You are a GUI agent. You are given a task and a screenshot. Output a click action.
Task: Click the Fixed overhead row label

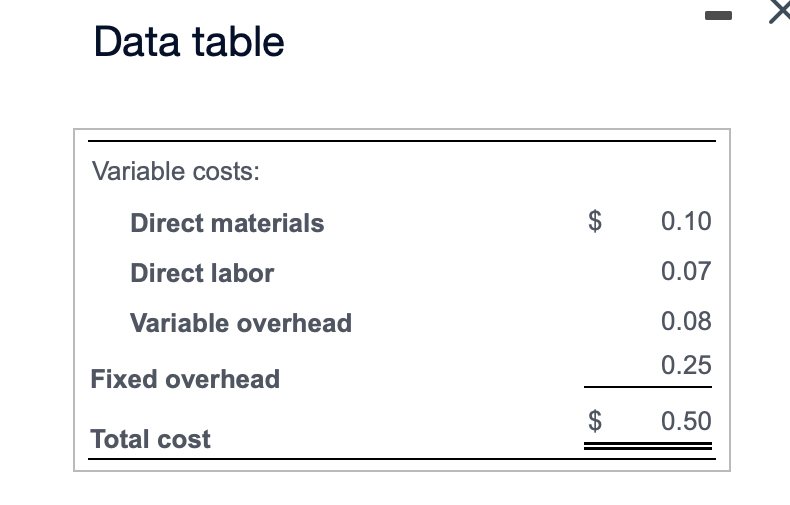[185, 379]
